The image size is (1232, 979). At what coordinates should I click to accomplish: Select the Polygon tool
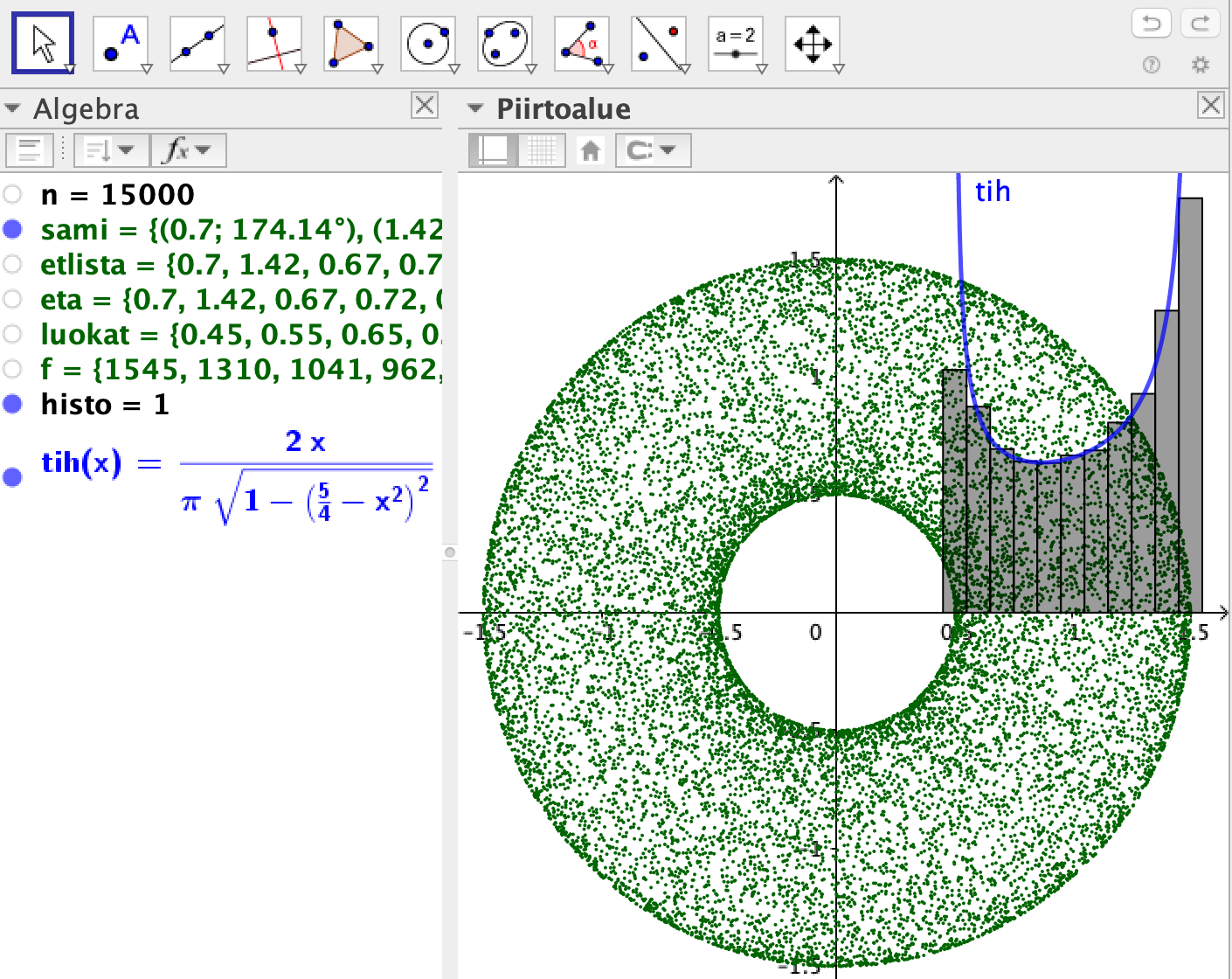351,43
